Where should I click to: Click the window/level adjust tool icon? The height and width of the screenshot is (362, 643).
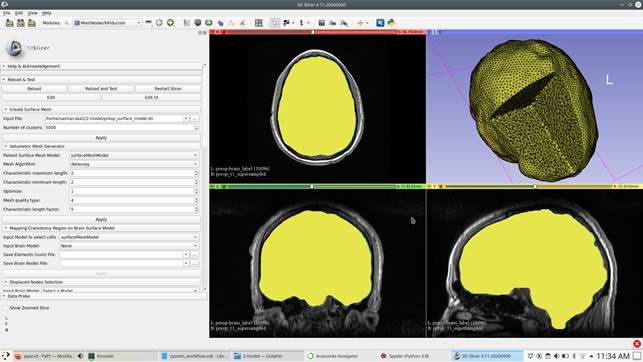(x=286, y=23)
